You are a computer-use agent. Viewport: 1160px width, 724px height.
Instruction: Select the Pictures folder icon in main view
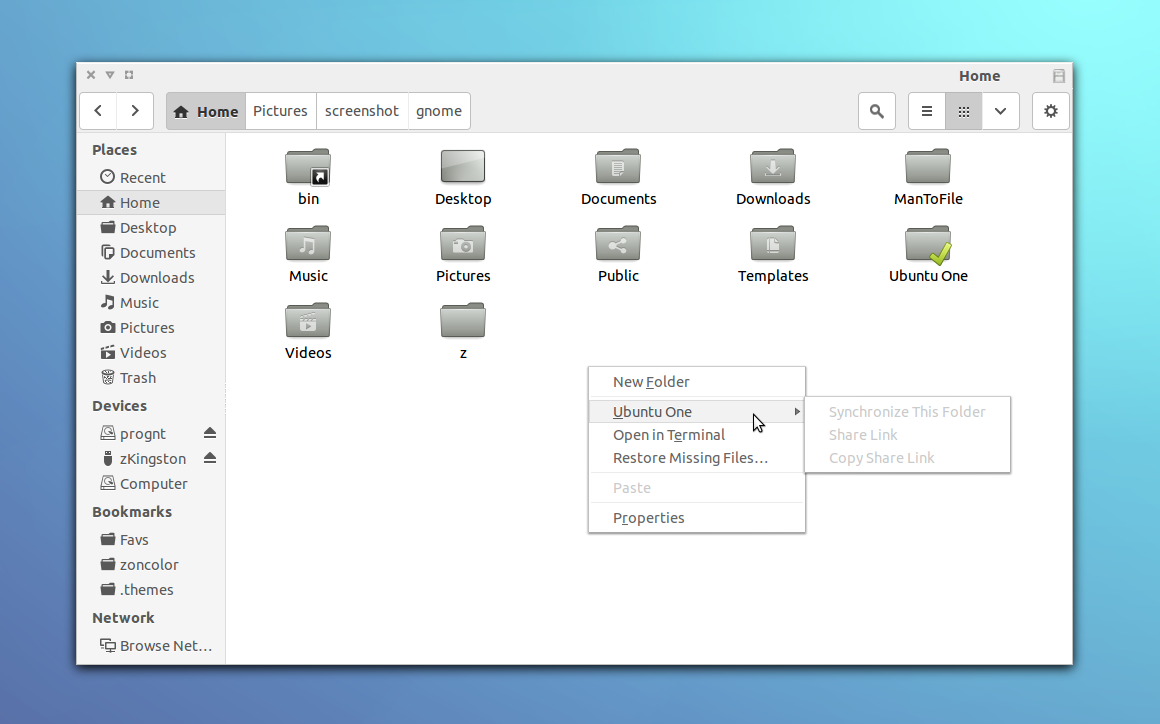(x=463, y=243)
